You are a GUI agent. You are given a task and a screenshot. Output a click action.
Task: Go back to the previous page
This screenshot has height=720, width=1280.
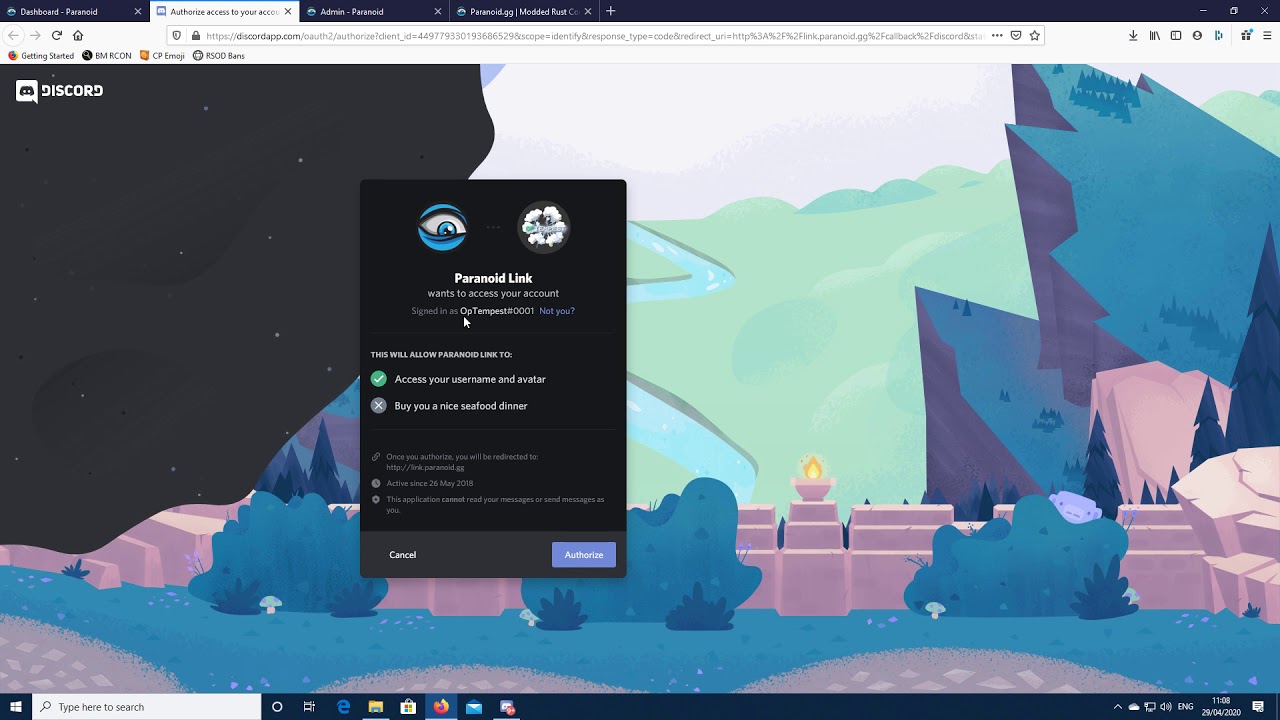coord(13,35)
